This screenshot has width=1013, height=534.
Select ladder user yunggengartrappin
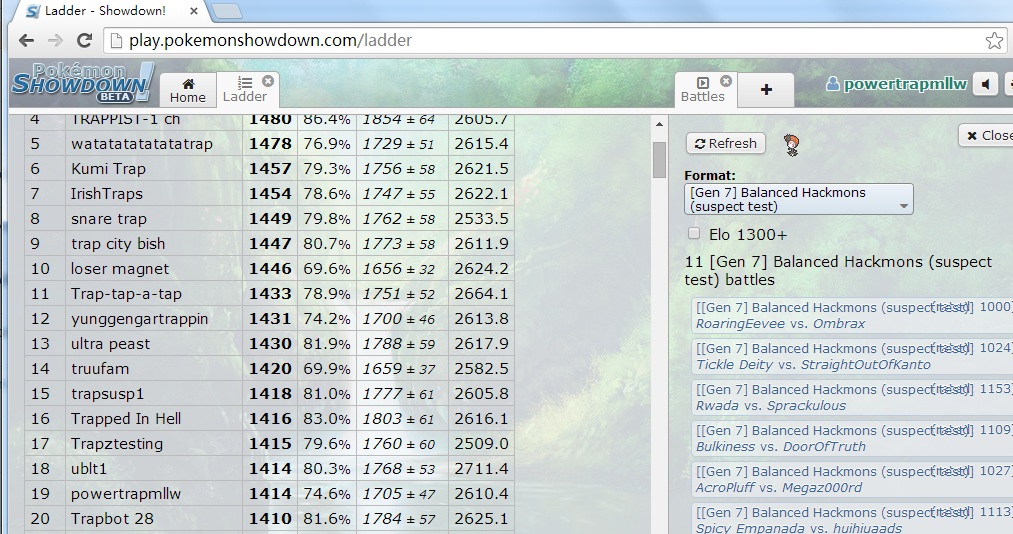pyautogui.click(x=140, y=319)
